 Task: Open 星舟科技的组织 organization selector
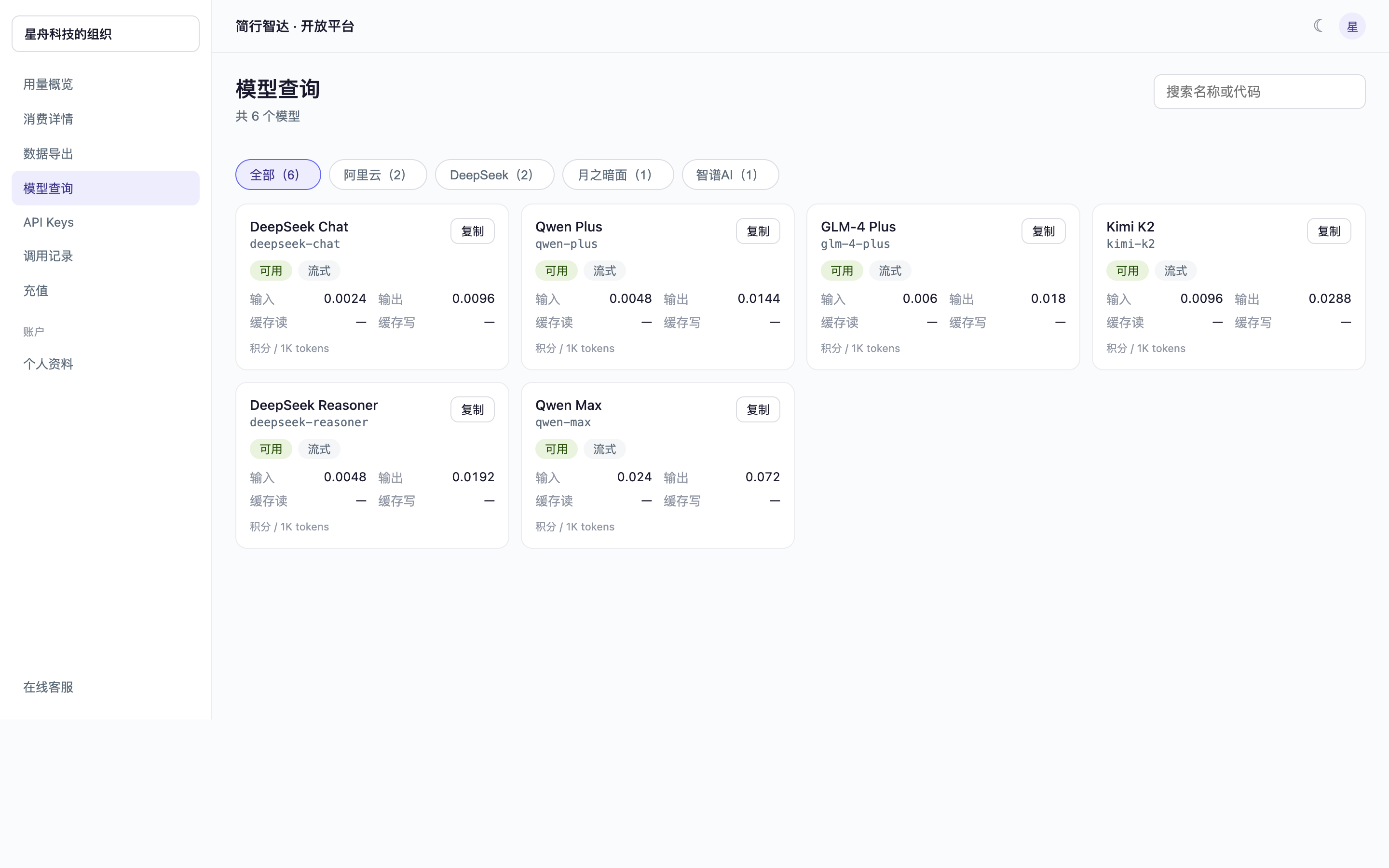tap(106, 34)
